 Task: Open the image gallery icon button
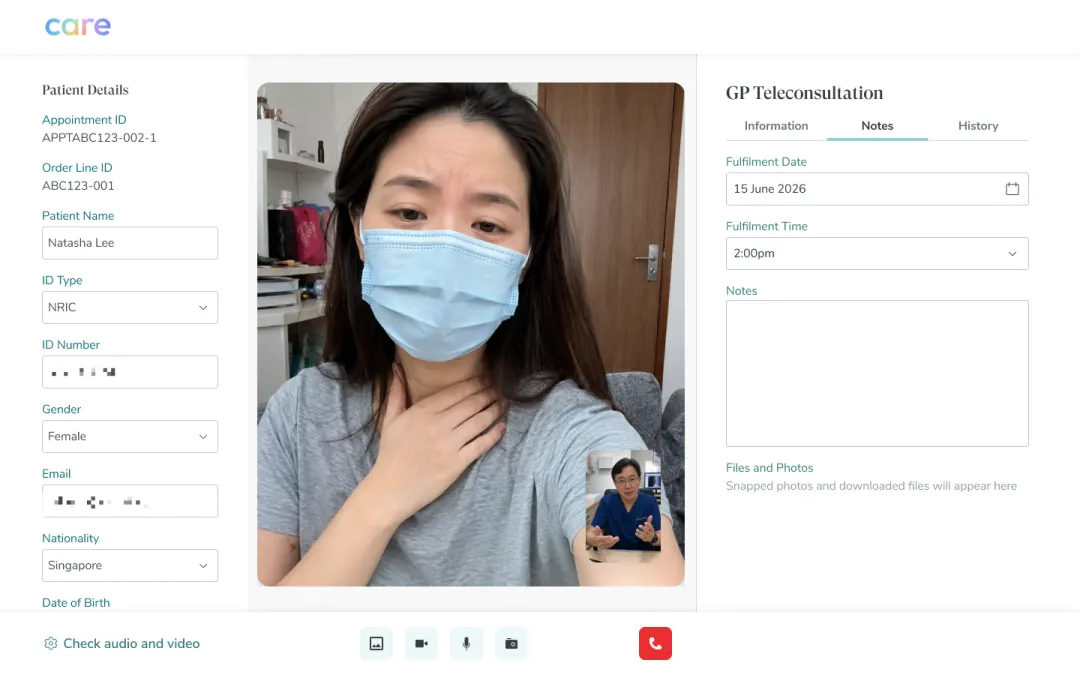377,643
